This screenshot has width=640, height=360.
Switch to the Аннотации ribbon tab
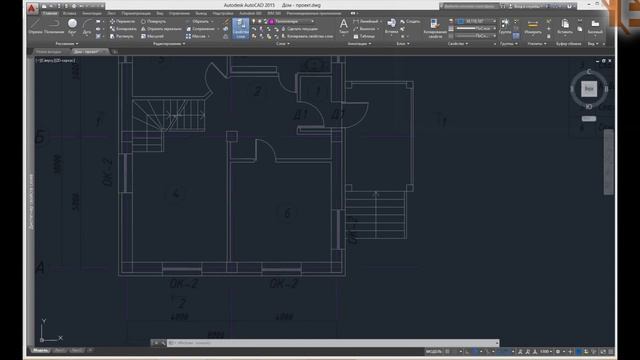coord(91,13)
